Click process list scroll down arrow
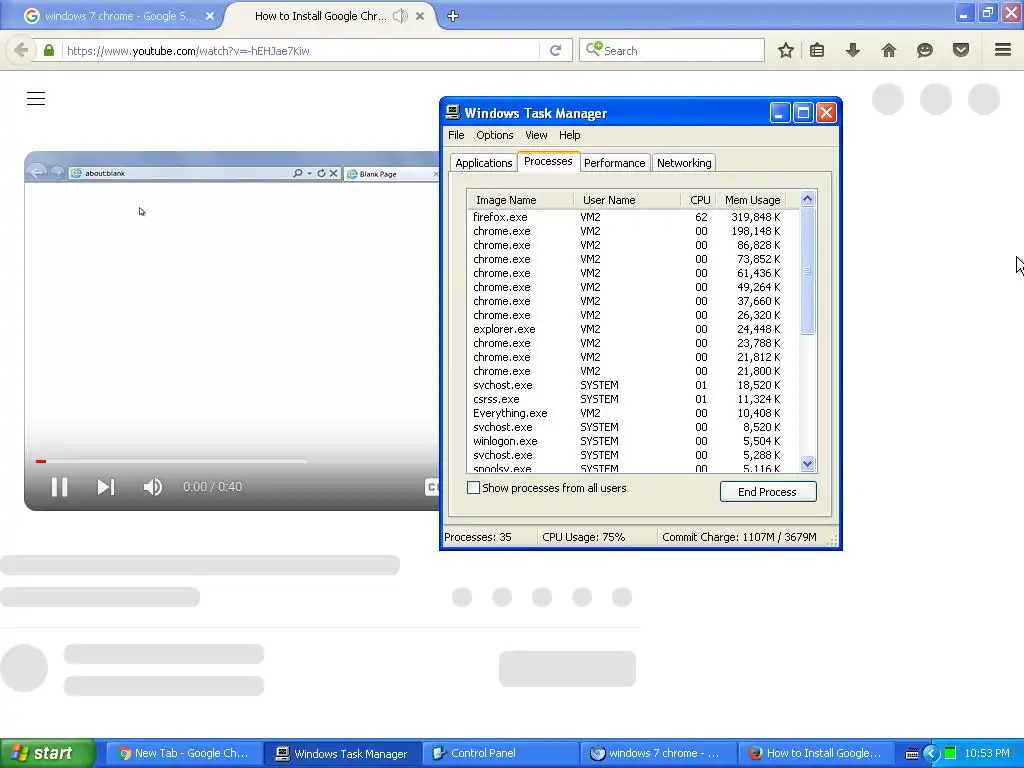This screenshot has height=768, width=1024. pos(807,464)
